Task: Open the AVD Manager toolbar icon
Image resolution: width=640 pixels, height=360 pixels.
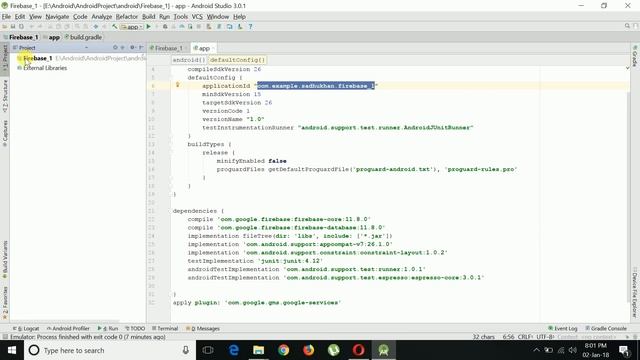Action: pyautogui.click(x=209, y=27)
